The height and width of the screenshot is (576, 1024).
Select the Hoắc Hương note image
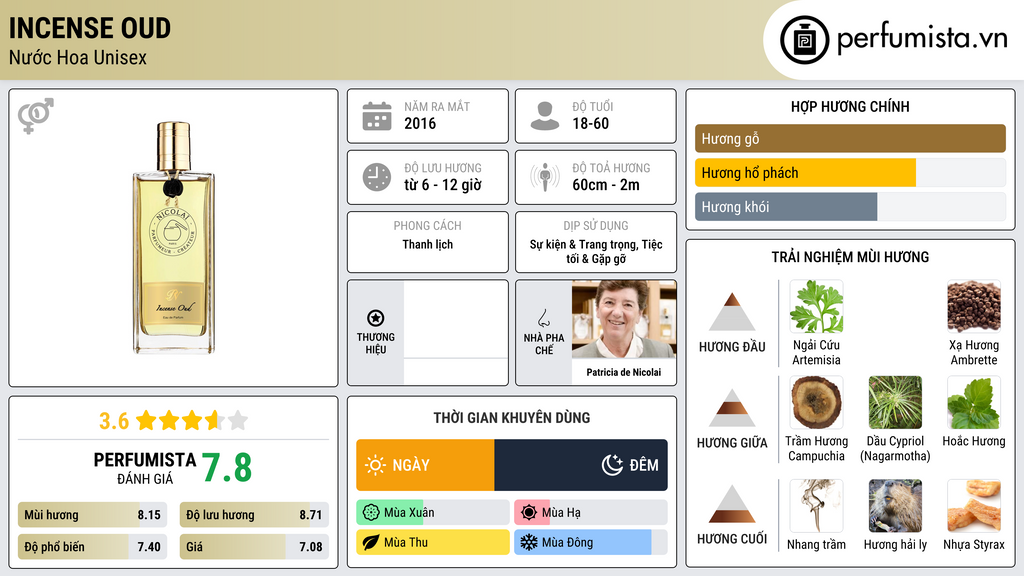click(x=974, y=403)
